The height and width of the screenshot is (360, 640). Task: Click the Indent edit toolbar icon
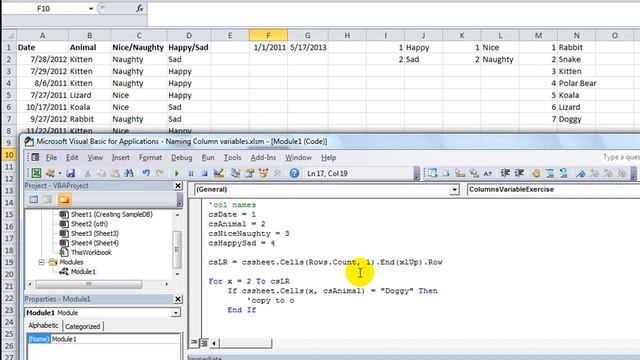tap(505, 173)
